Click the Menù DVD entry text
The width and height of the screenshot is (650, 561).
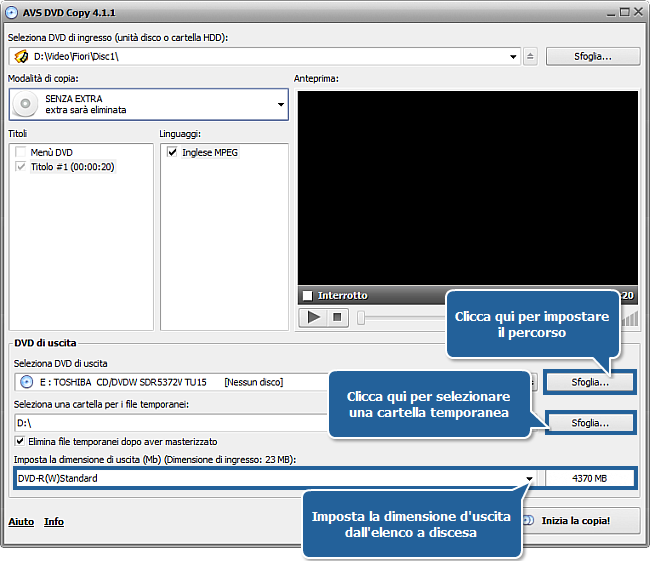click(x=51, y=152)
